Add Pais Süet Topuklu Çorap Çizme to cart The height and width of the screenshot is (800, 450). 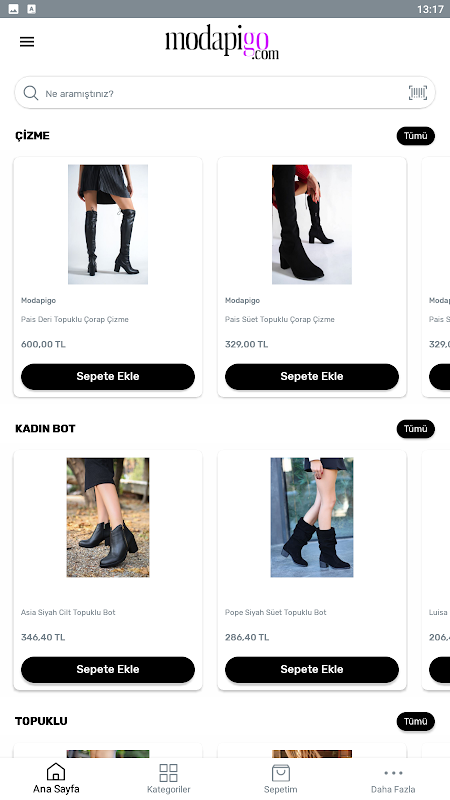point(312,377)
